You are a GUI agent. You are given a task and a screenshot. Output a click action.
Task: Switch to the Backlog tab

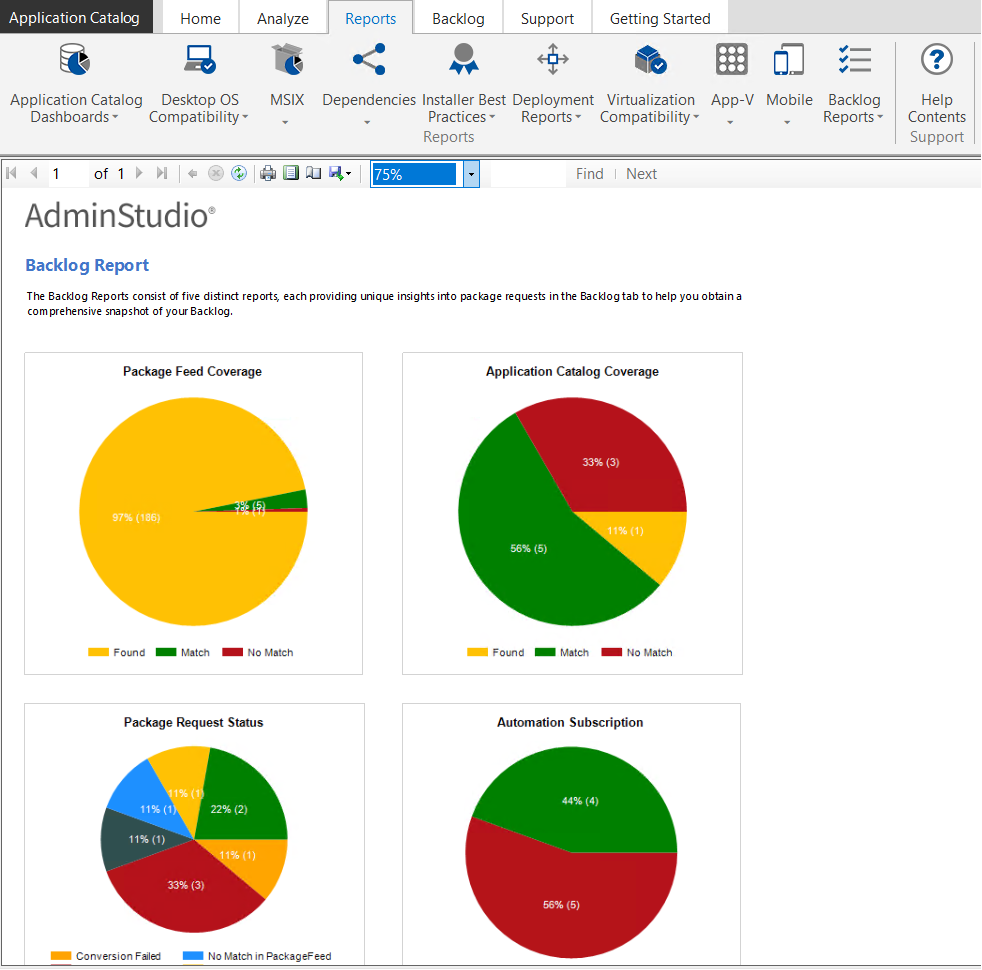(x=458, y=19)
